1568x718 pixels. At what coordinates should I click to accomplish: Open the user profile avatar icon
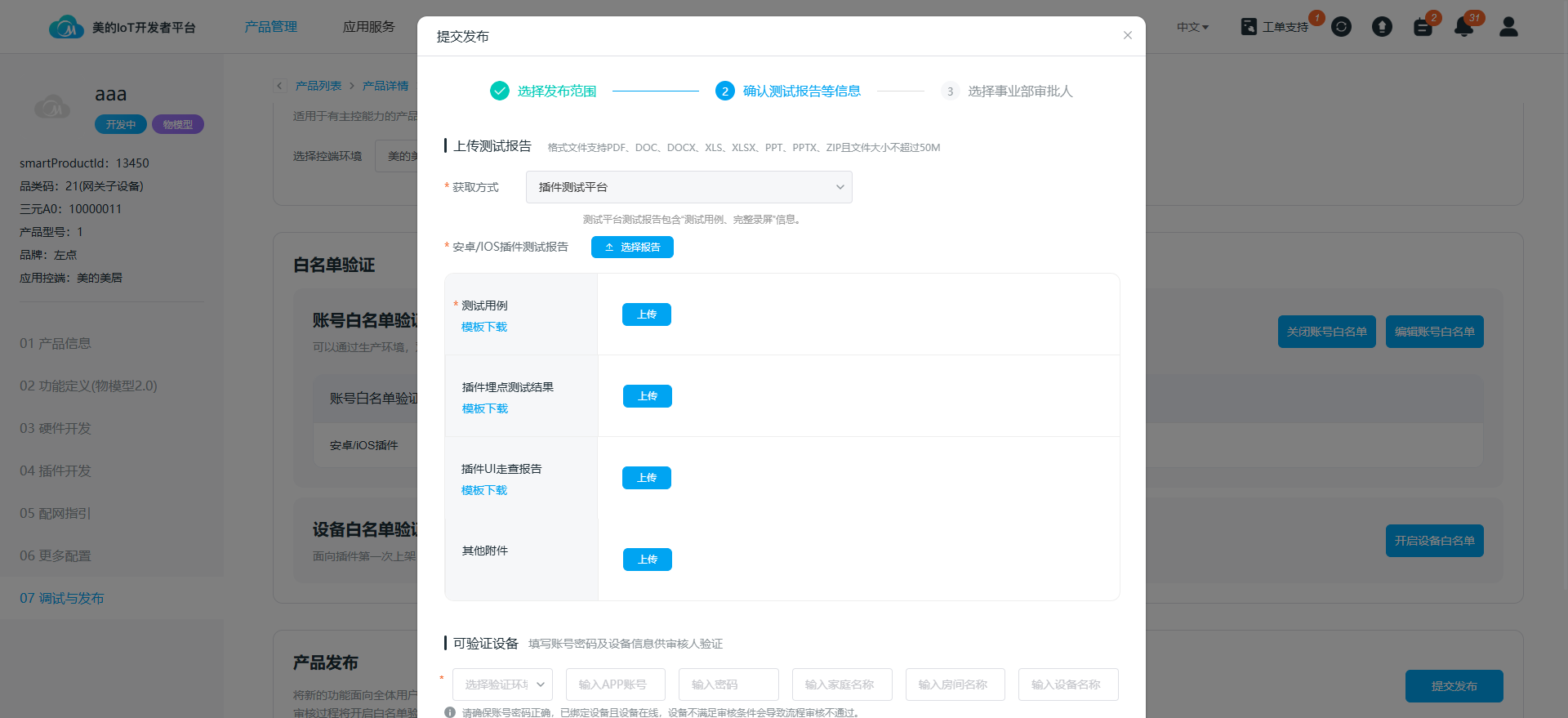pyautogui.click(x=1508, y=27)
